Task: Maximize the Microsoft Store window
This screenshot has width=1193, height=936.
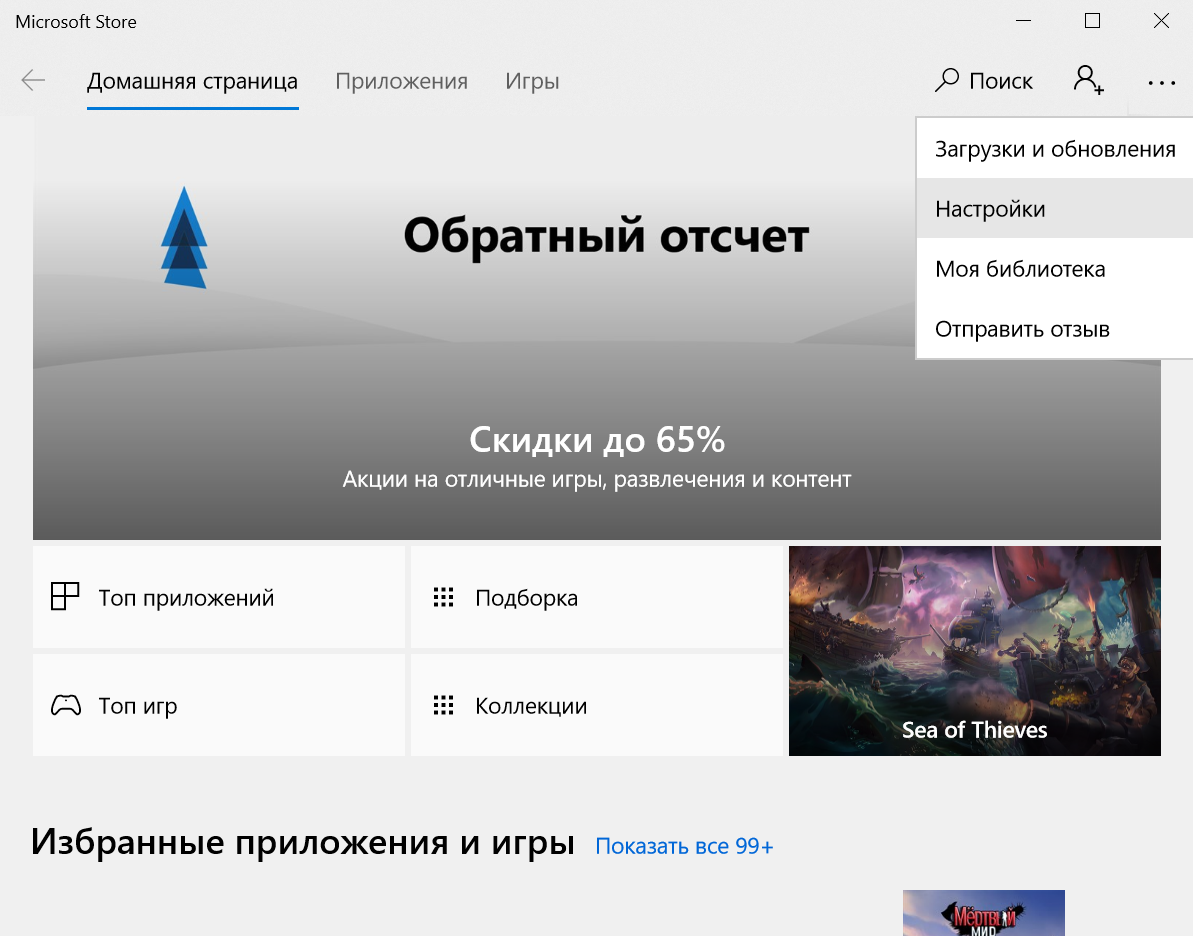Action: point(1092,21)
